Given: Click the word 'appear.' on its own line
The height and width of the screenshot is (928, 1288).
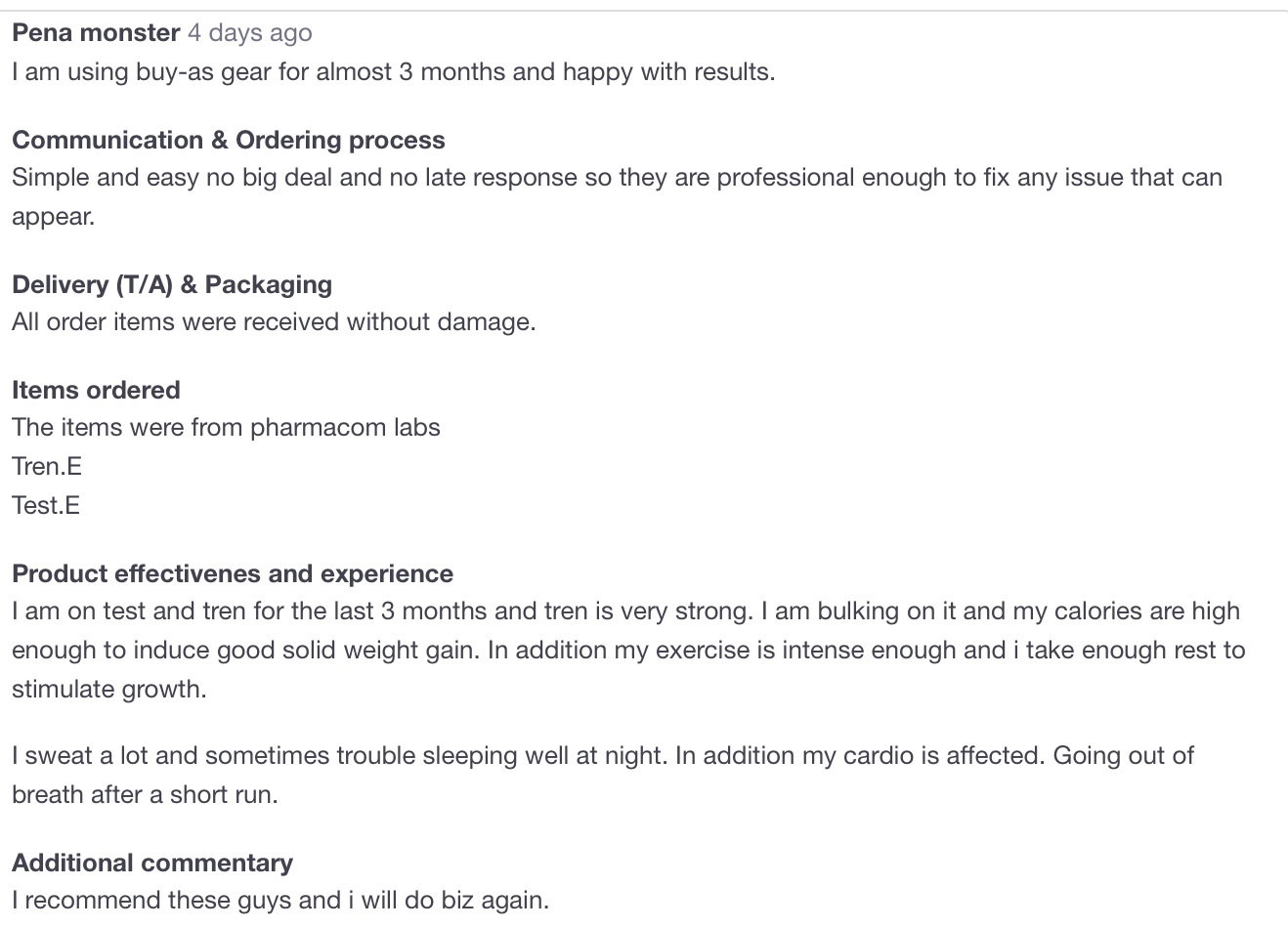Looking at the screenshot, I should tap(54, 217).
